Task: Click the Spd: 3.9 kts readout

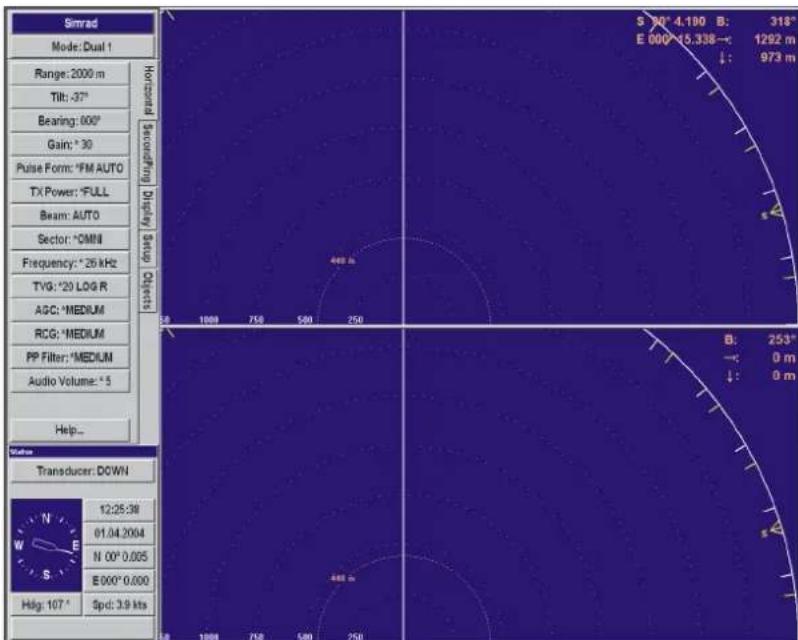Action: tap(119, 605)
